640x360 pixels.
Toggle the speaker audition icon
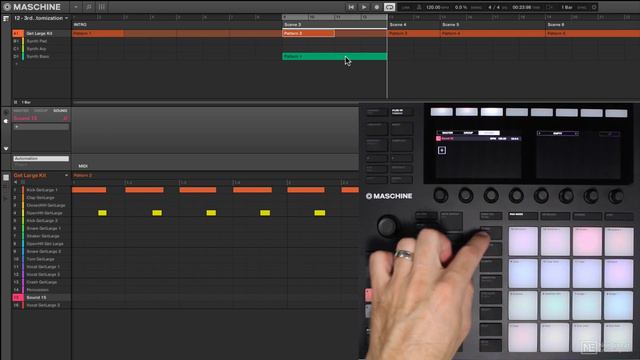[16, 182]
